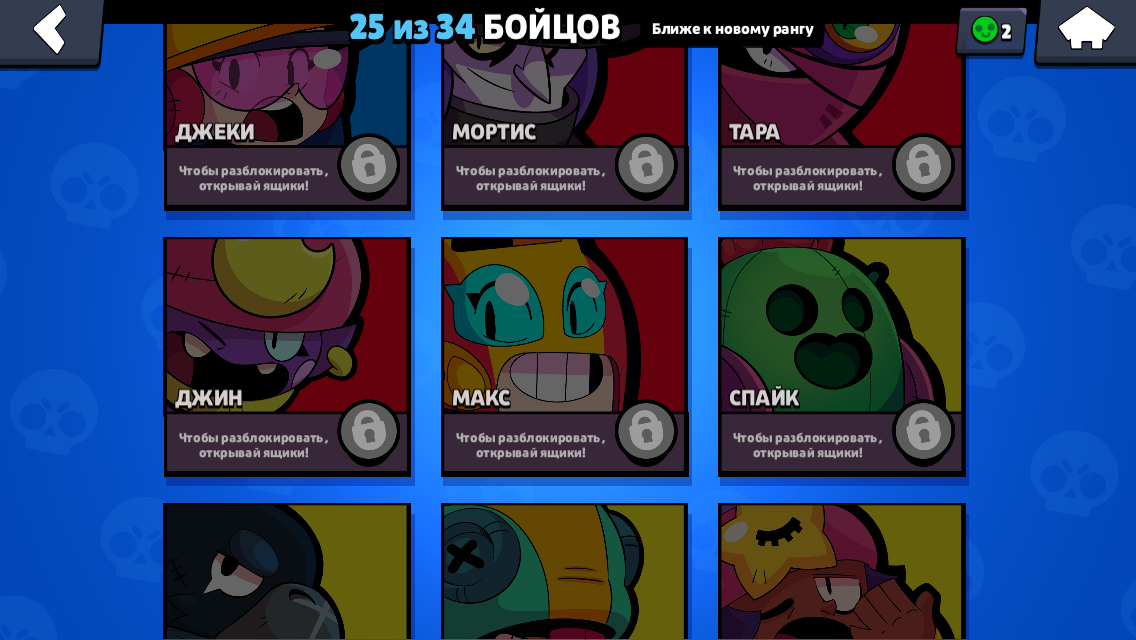Screen dimensions: 1136x640
Task: Open the Тара brawler portrait
Action: coord(841,85)
